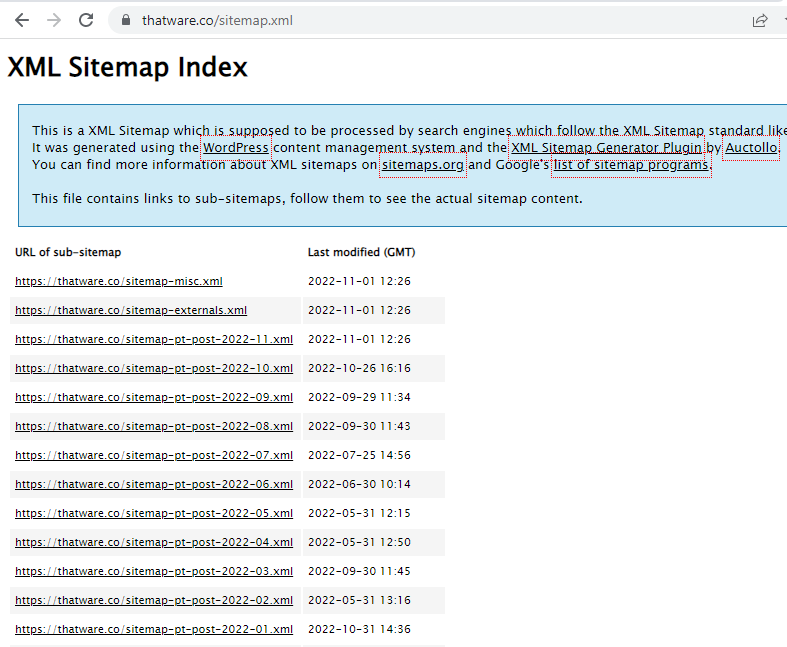Visit the sitemaps.org link

point(423,165)
